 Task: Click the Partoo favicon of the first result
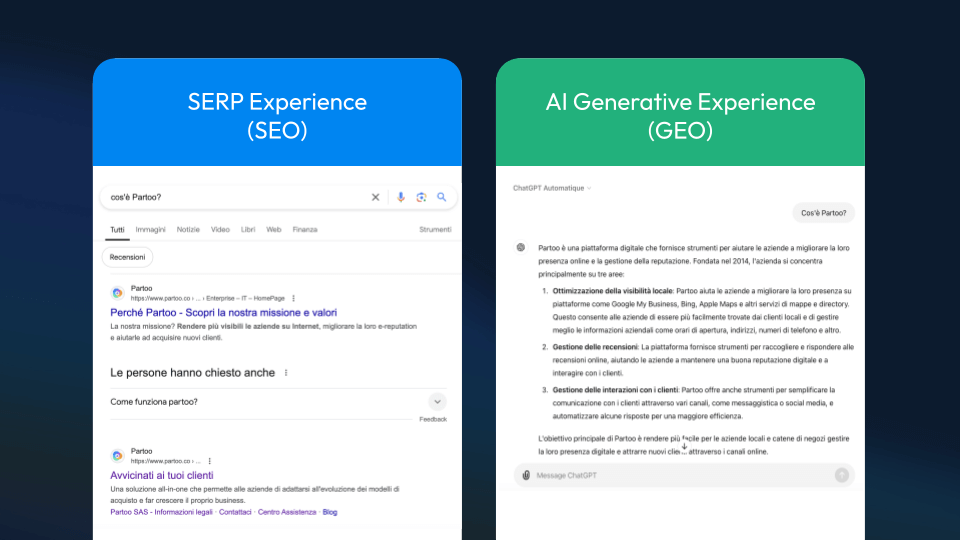(118, 293)
